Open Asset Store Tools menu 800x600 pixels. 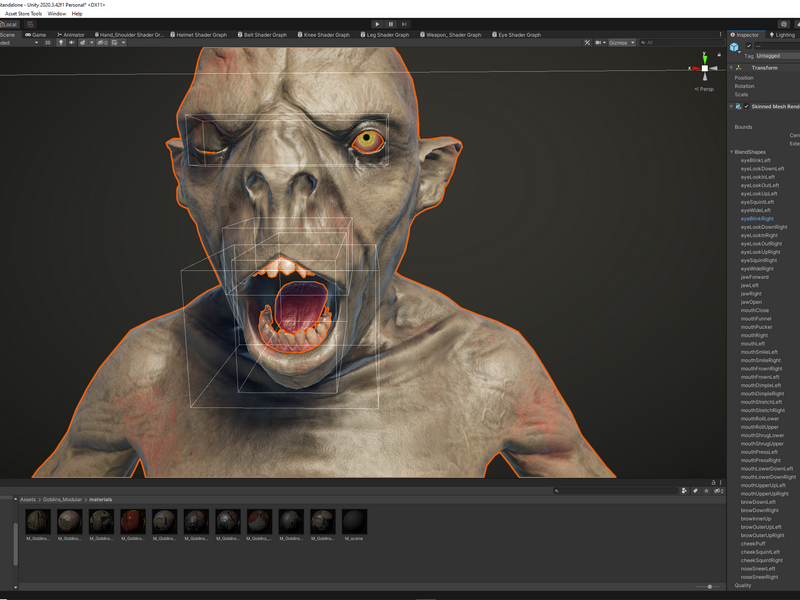coord(23,14)
